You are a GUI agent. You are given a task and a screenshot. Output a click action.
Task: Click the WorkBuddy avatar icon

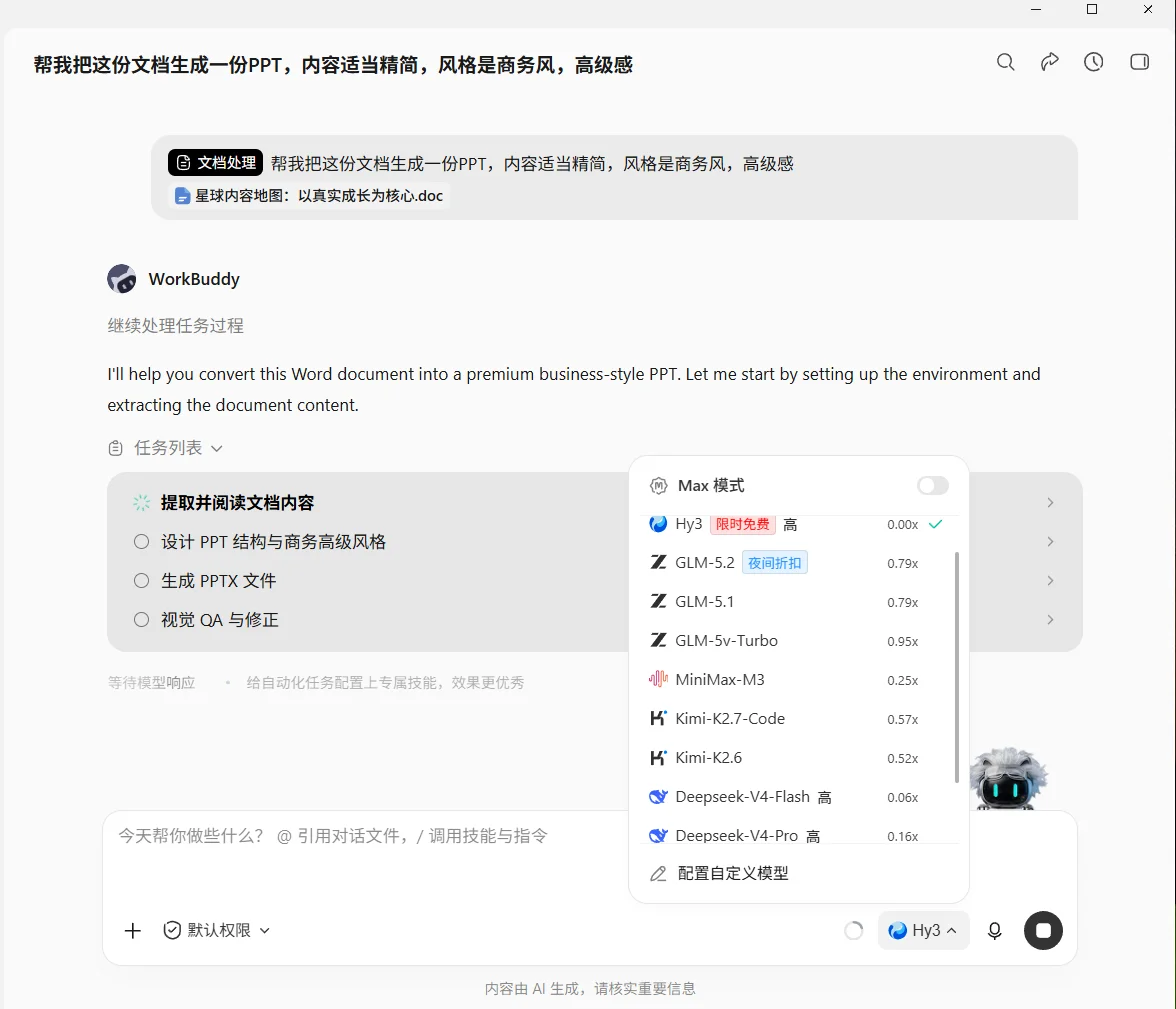(122, 279)
